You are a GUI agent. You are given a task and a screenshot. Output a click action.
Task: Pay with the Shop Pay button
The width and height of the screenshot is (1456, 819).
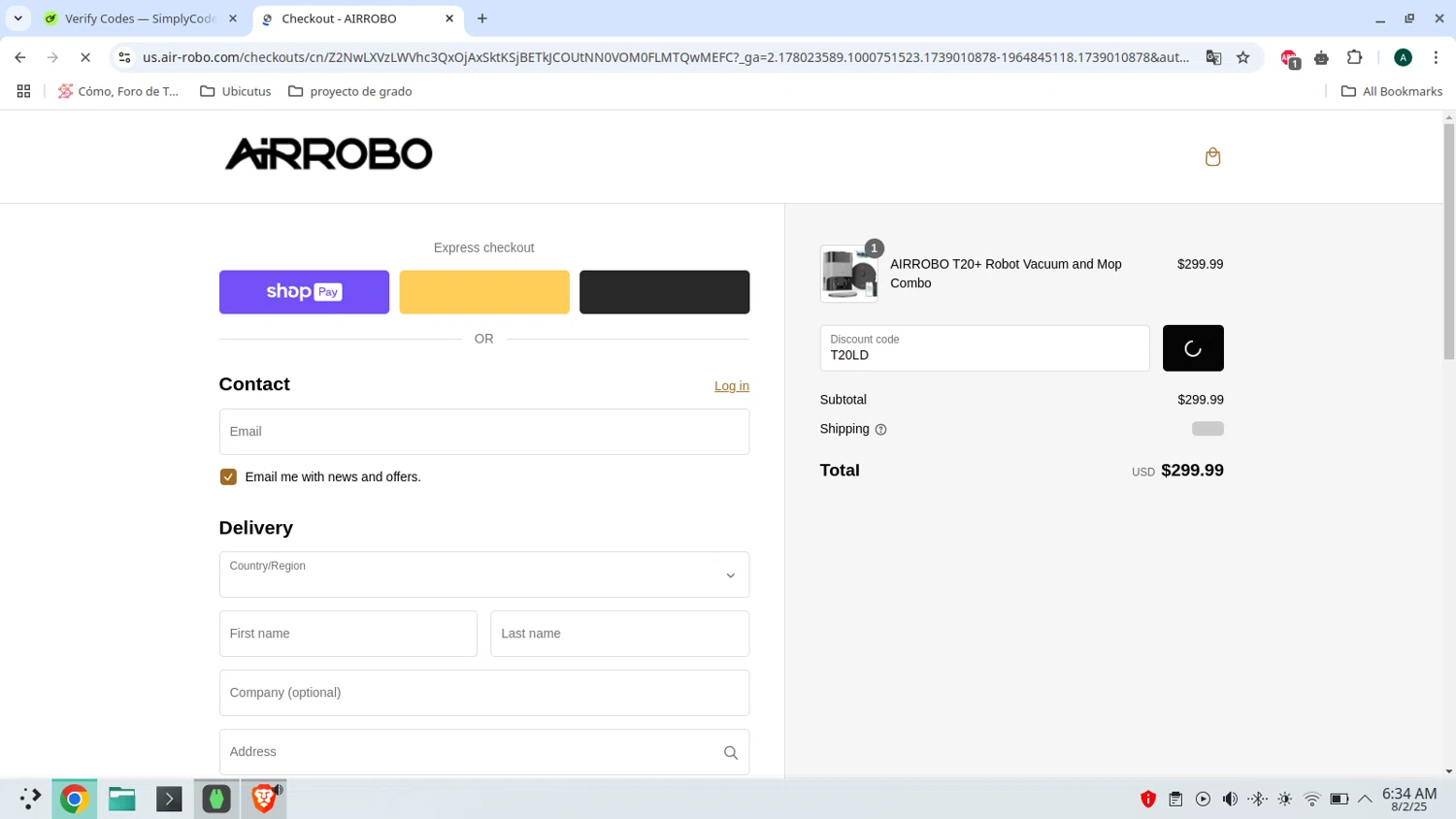click(304, 292)
